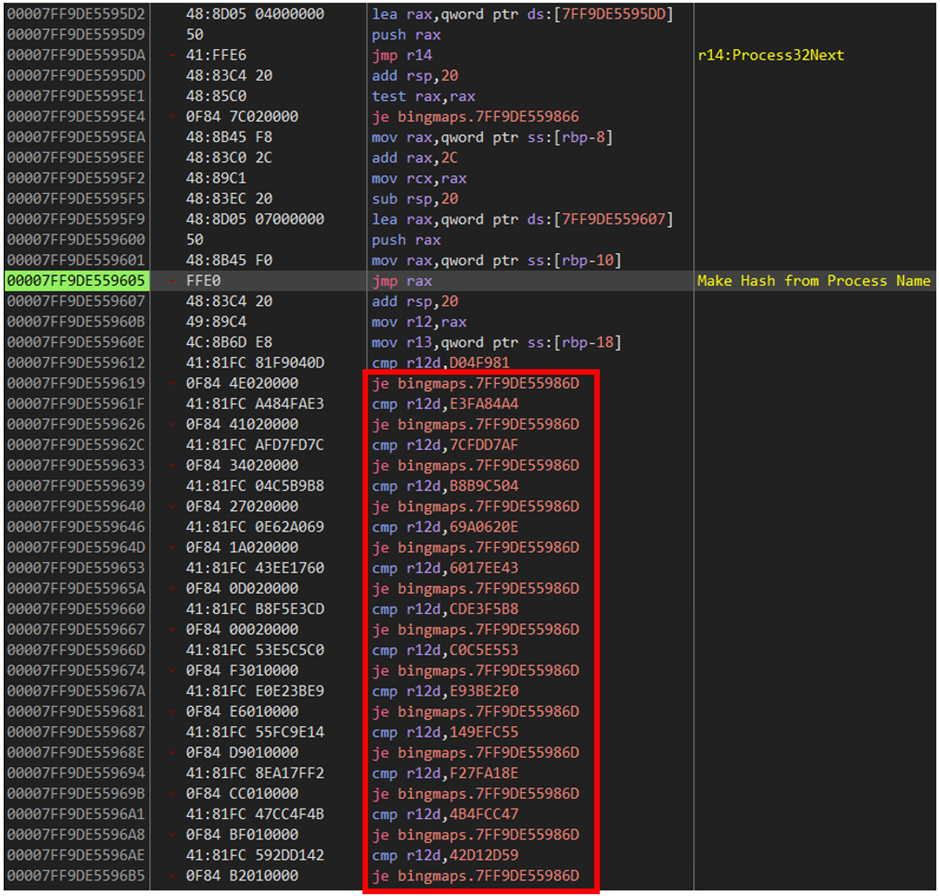Select address 00007FF9DE5595D2 in first row
Viewport: 940px width, 896px height.
76,14
